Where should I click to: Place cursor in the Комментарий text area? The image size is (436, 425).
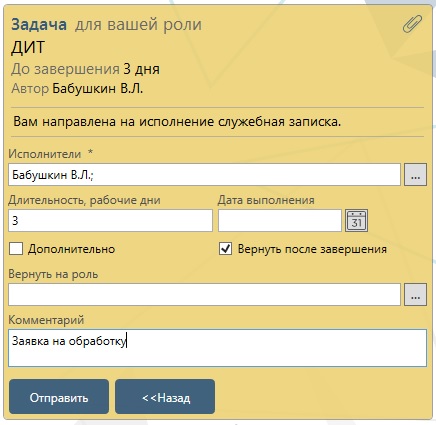(x=217, y=348)
